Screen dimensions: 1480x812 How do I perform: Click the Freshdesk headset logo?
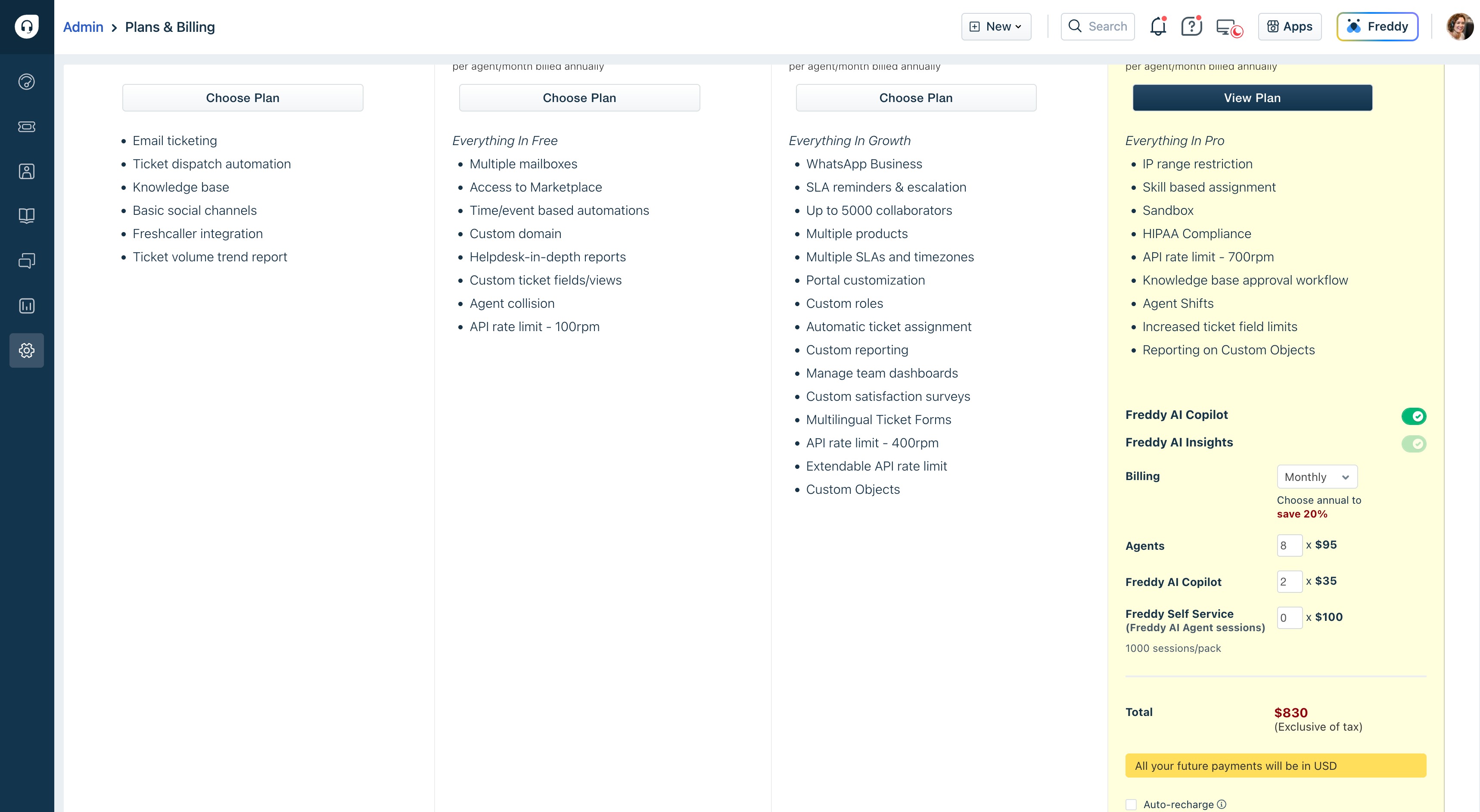[x=26, y=26]
